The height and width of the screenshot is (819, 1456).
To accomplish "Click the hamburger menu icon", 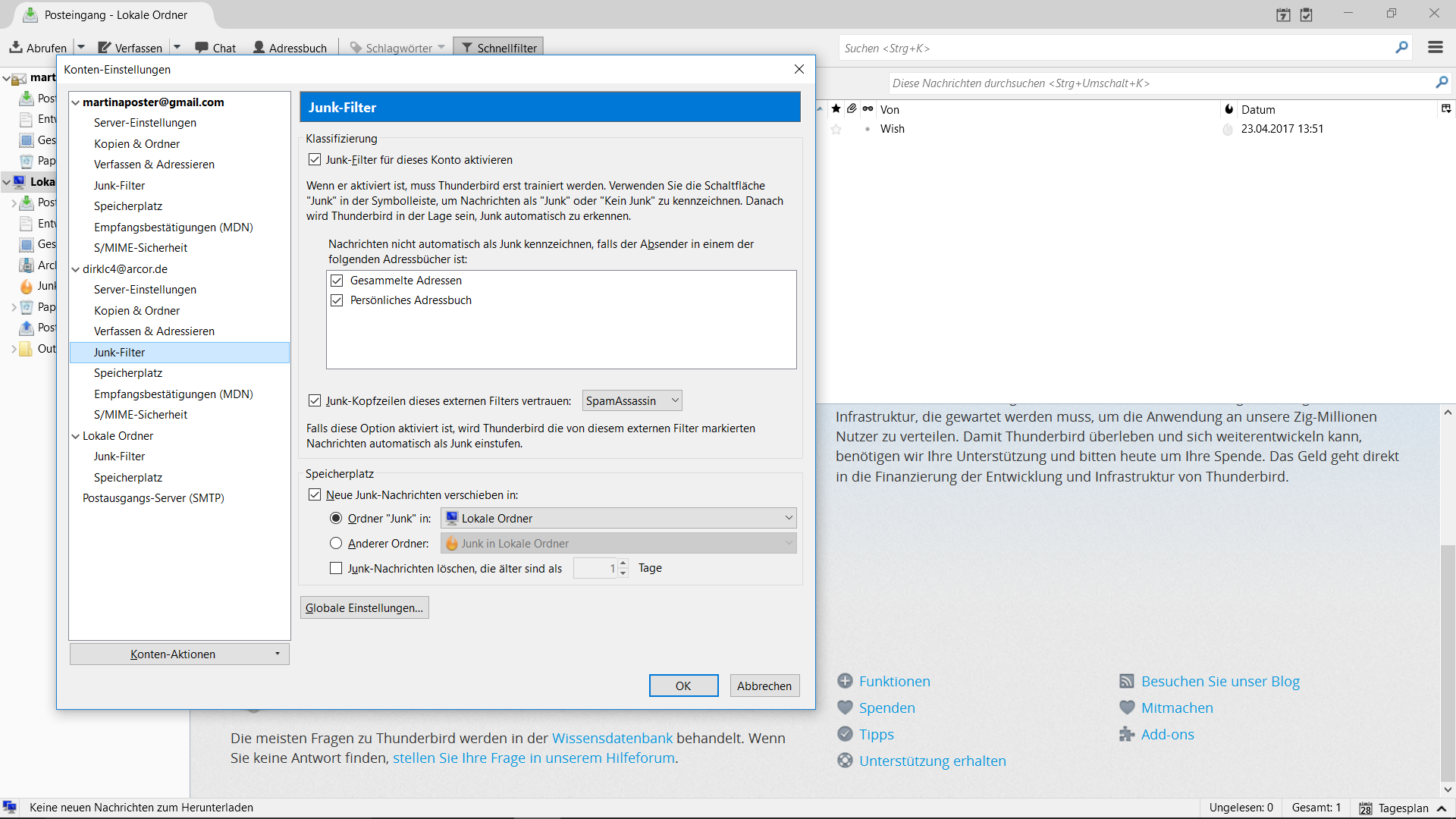I will tap(1435, 47).
